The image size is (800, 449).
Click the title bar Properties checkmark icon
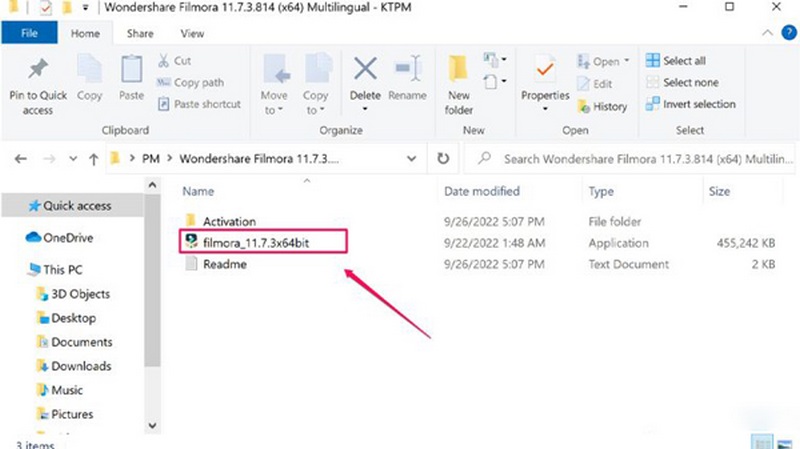pyautogui.click(x=45, y=8)
